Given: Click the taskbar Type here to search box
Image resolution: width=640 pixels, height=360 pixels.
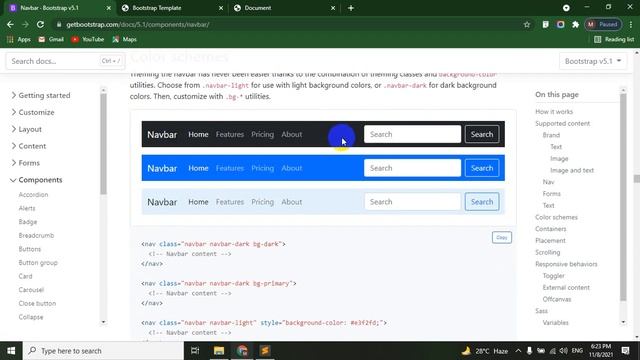Looking at the screenshot, I should (103, 351).
